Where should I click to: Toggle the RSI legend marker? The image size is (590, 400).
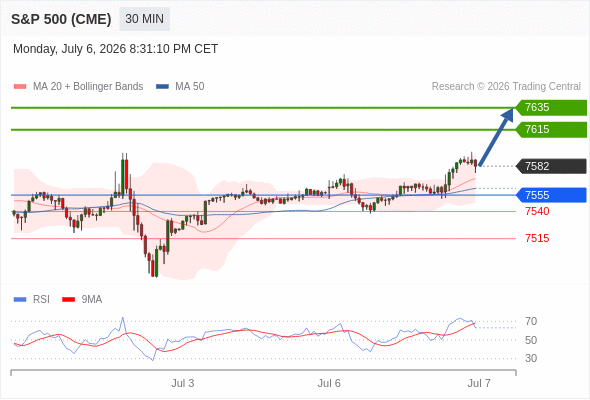point(20,300)
